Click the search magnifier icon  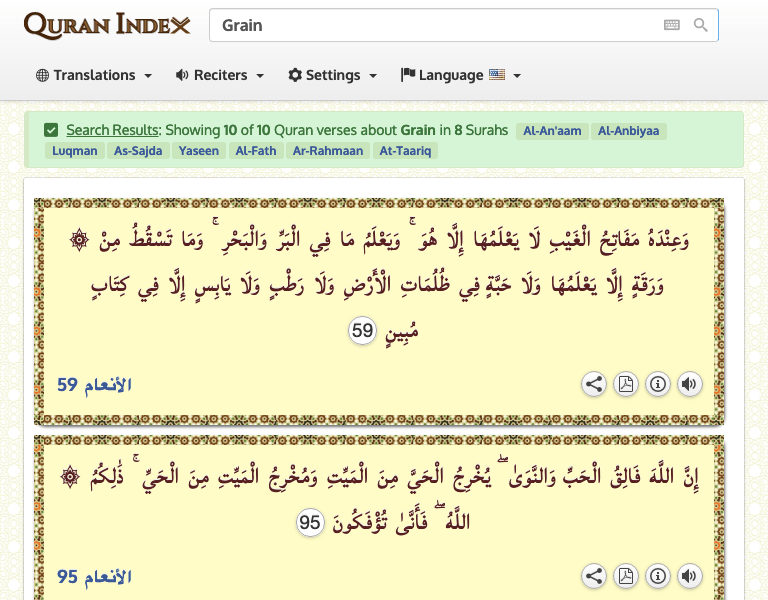pos(701,26)
